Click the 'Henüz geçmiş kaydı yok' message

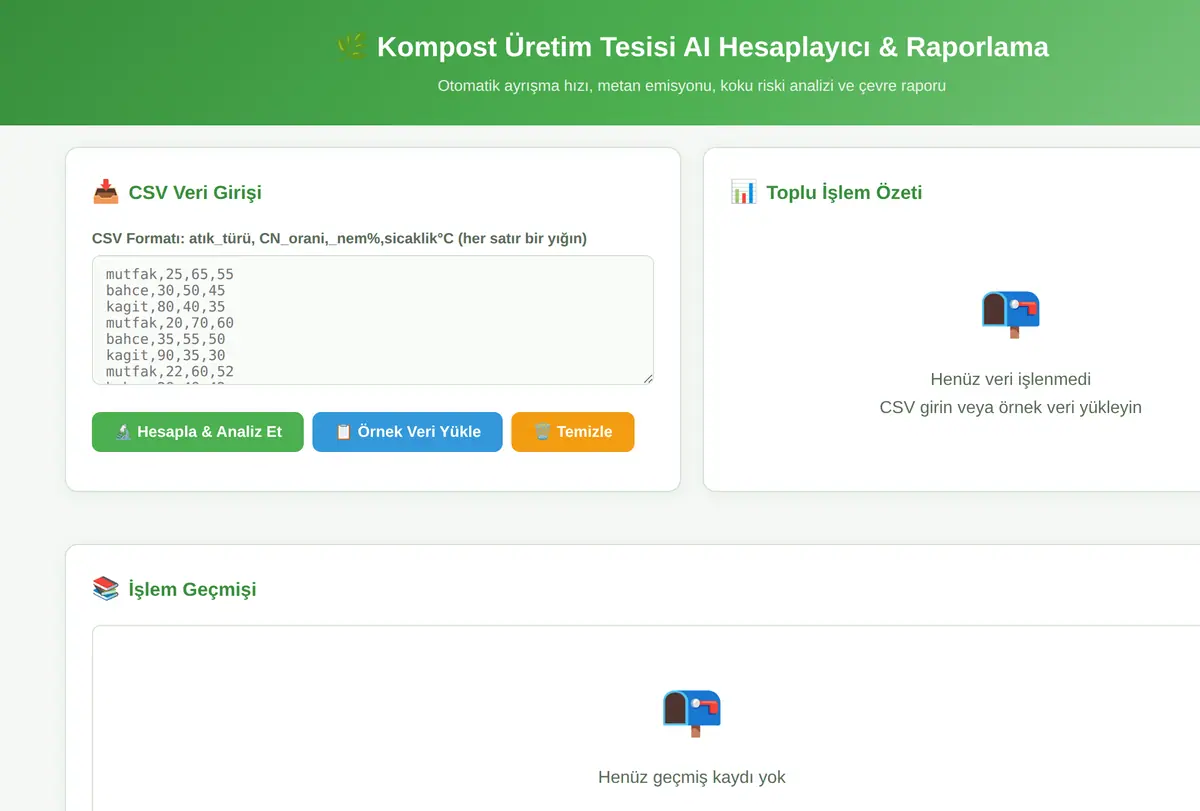(692, 777)
